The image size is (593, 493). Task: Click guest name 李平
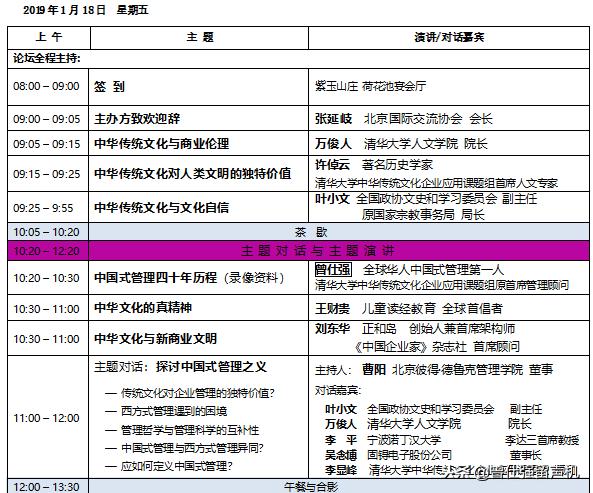click(x=341, y=440)
